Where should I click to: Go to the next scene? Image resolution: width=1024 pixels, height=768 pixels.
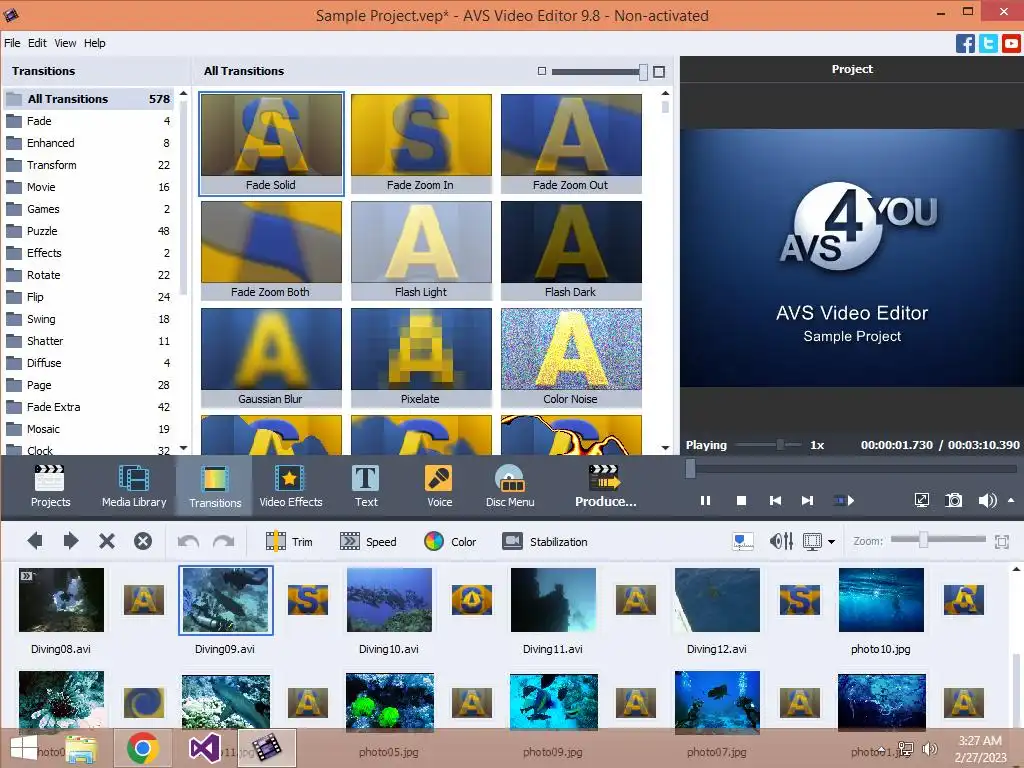click(x=844, y=501)
